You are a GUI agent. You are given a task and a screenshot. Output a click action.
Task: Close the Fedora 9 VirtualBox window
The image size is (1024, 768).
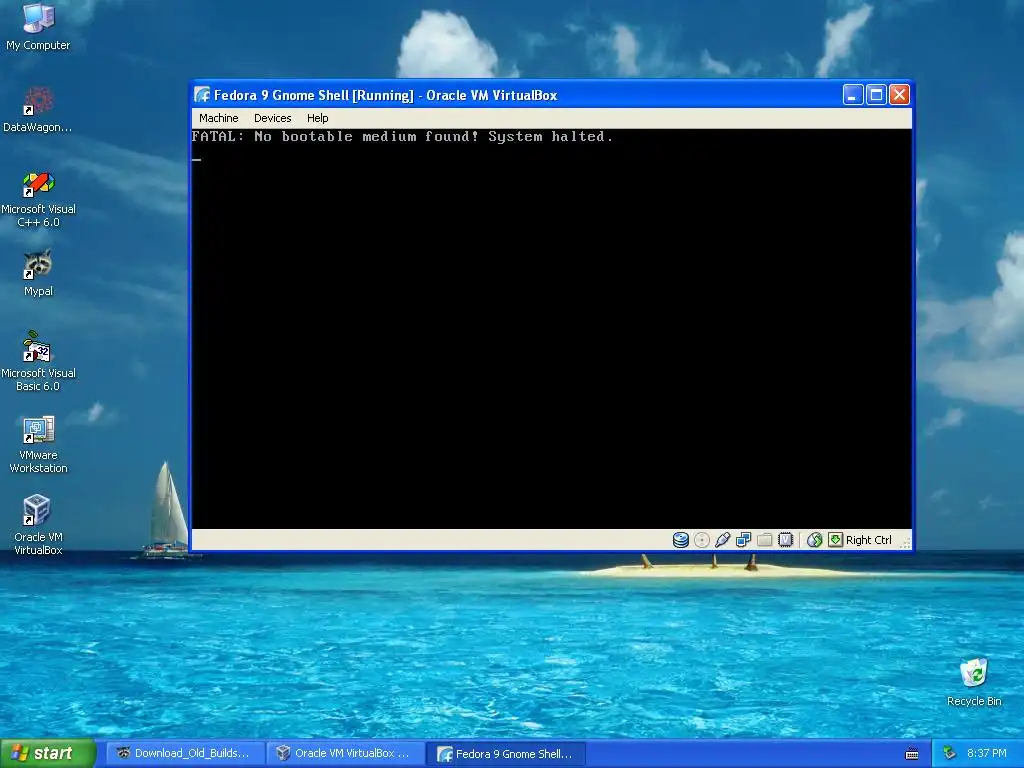[899, 95]
